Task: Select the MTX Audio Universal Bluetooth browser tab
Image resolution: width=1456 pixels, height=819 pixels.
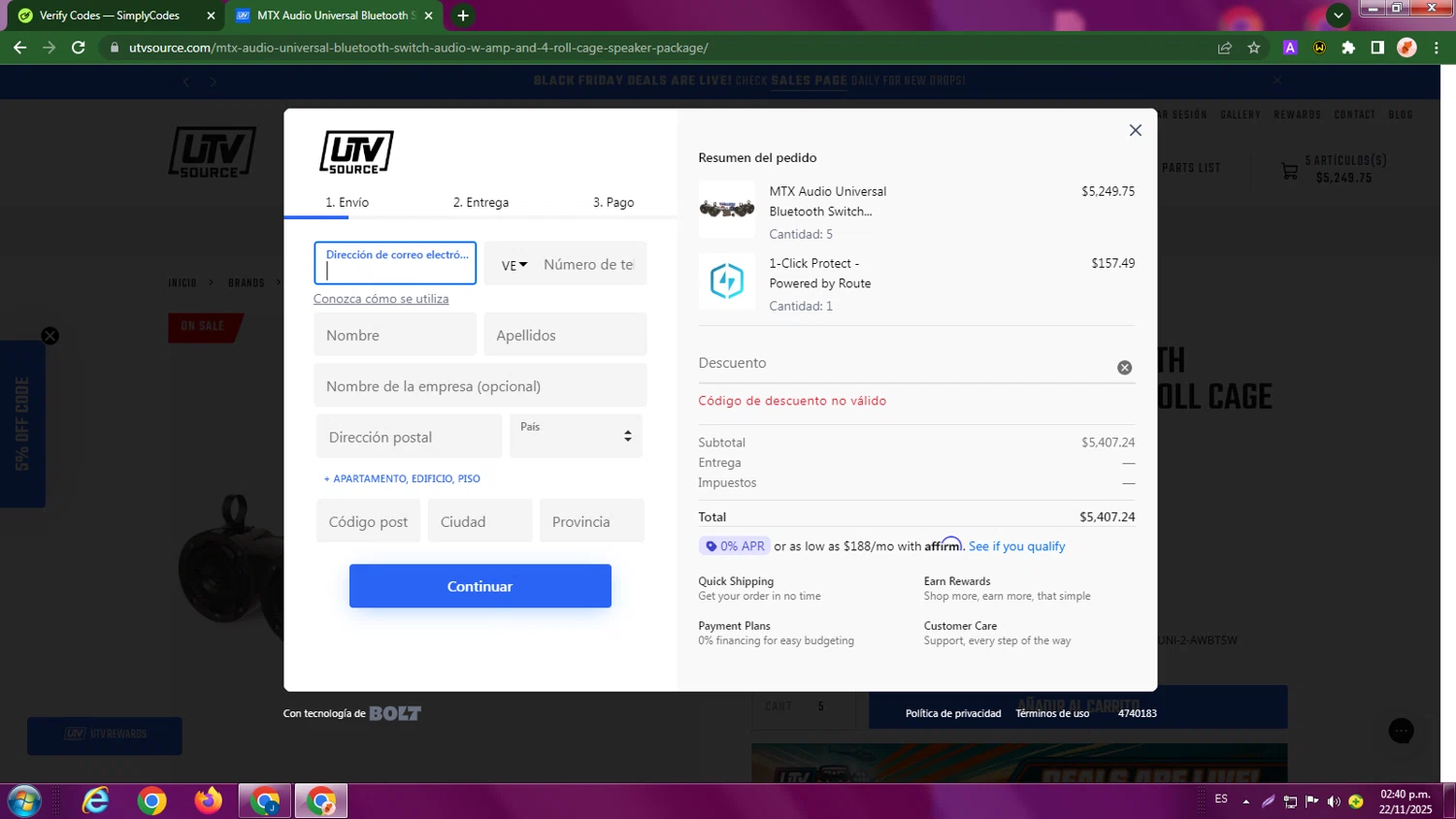Action: tap(335, 16)
